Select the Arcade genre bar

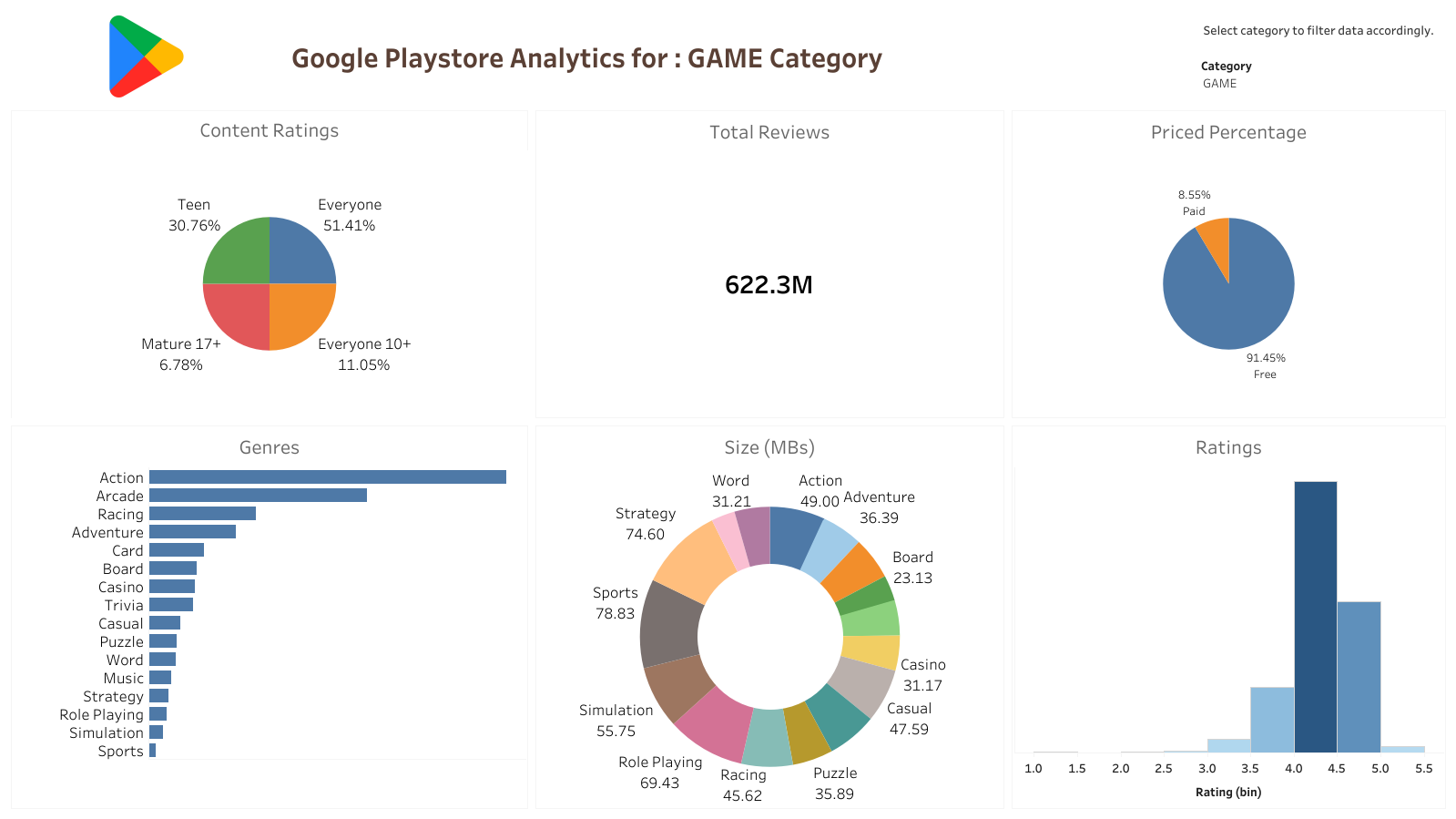(x=258, y=496)
